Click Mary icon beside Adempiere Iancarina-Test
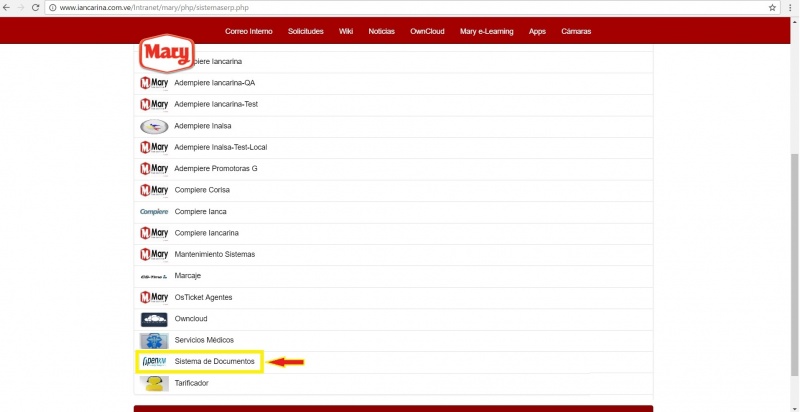This screenshot has height=412, width=800. click(154, 104)
